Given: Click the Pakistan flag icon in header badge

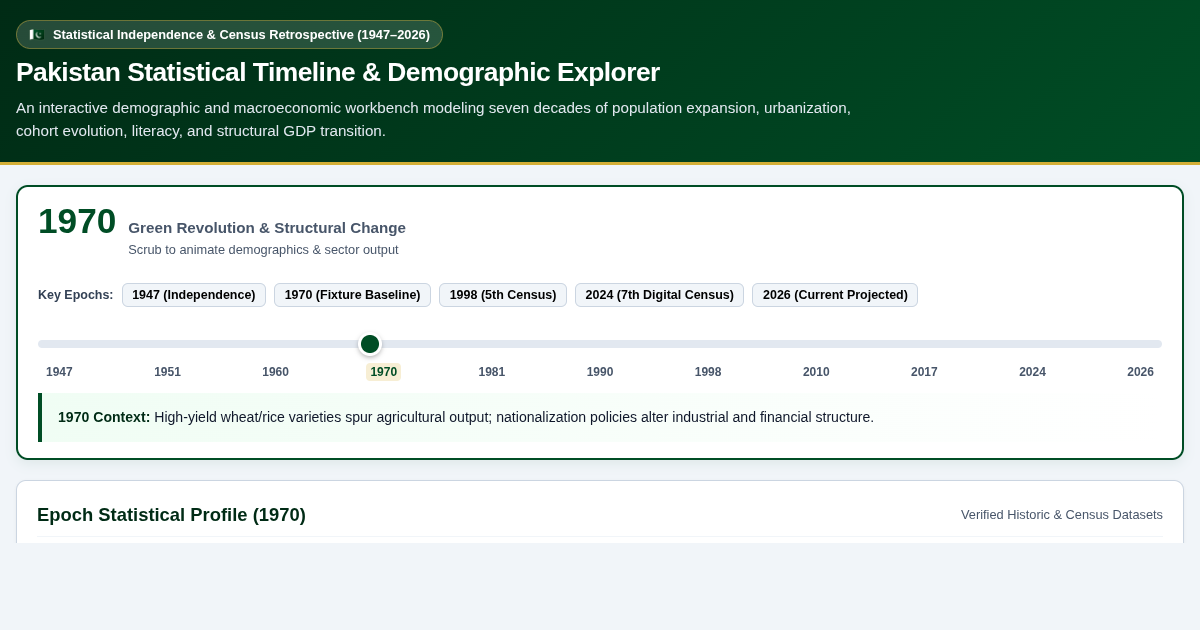Looking at the screenshot, I should [37, 34].
